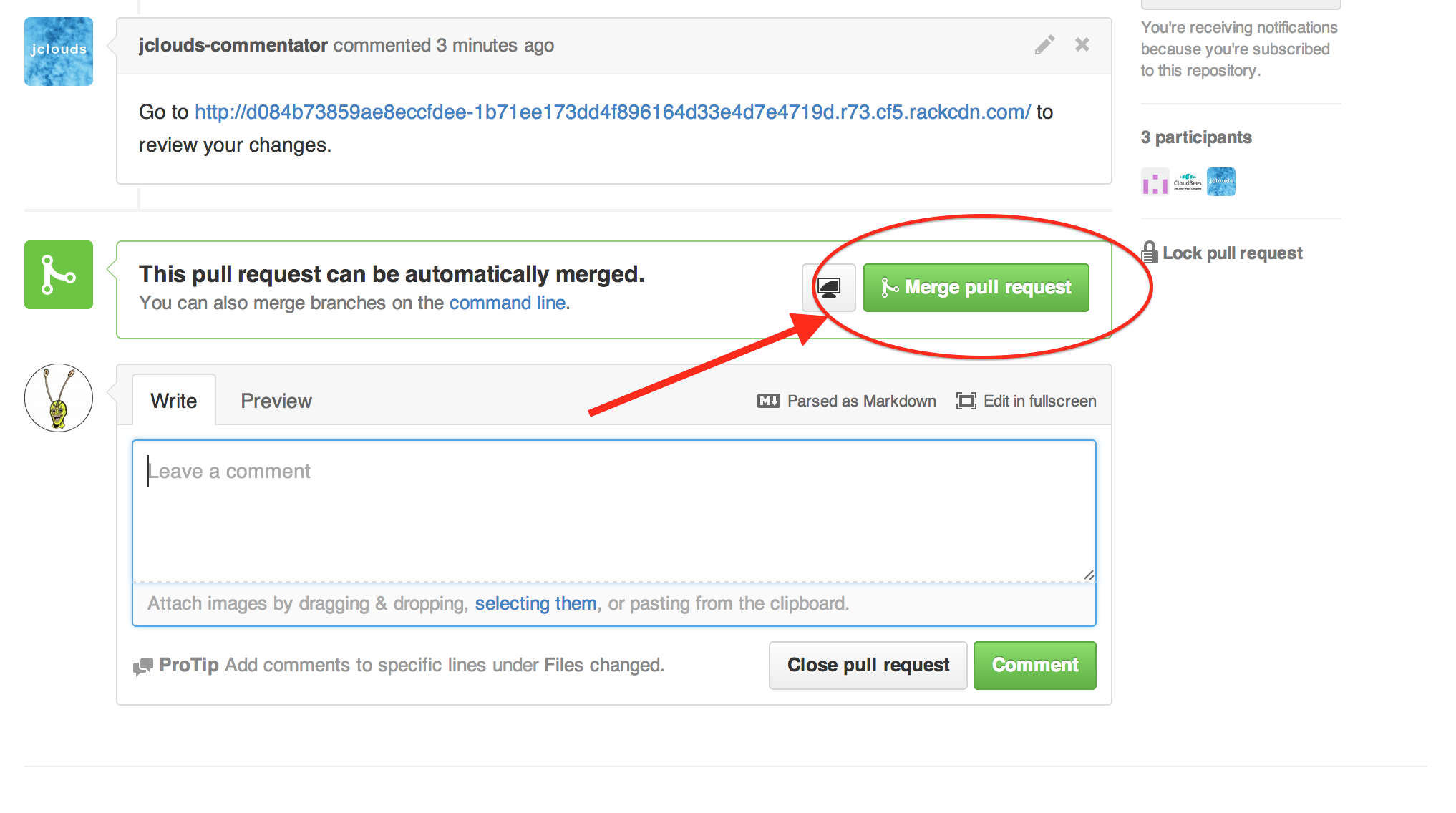Select the first participant avatar
Screen dimensions: 1456x813
tap(1155, 182)
